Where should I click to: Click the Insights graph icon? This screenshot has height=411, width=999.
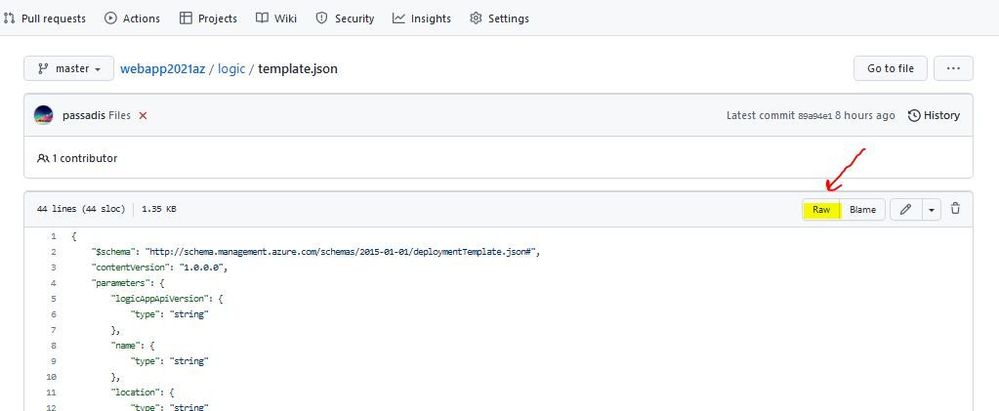[399, 18]
